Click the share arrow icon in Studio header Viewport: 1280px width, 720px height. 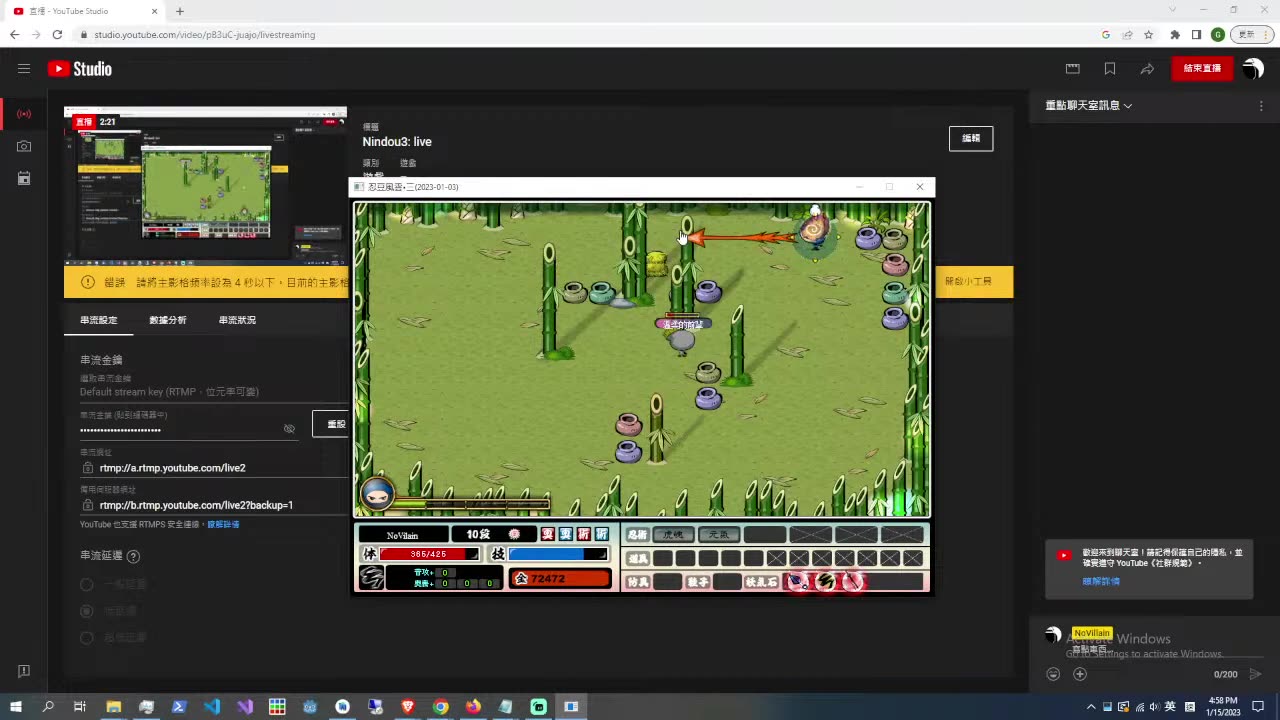[1147, 69]
